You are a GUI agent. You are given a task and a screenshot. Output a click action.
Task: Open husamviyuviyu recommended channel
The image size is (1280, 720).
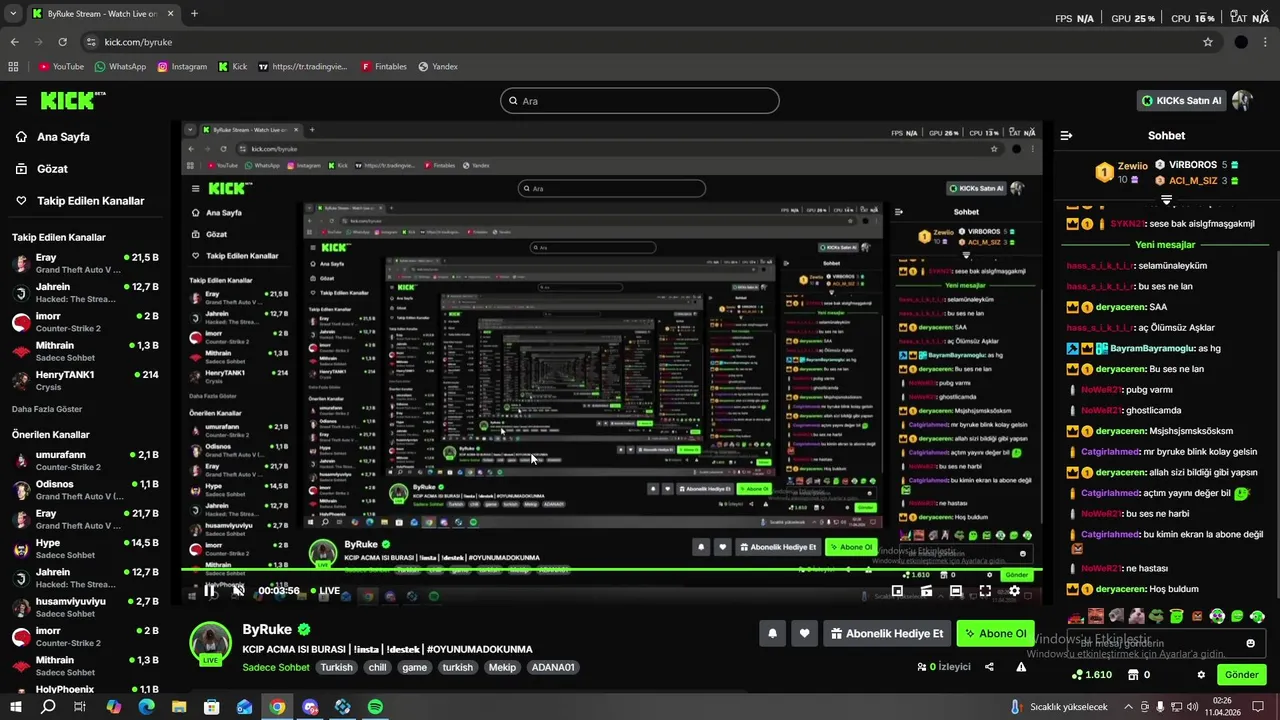tap(85, 607)
